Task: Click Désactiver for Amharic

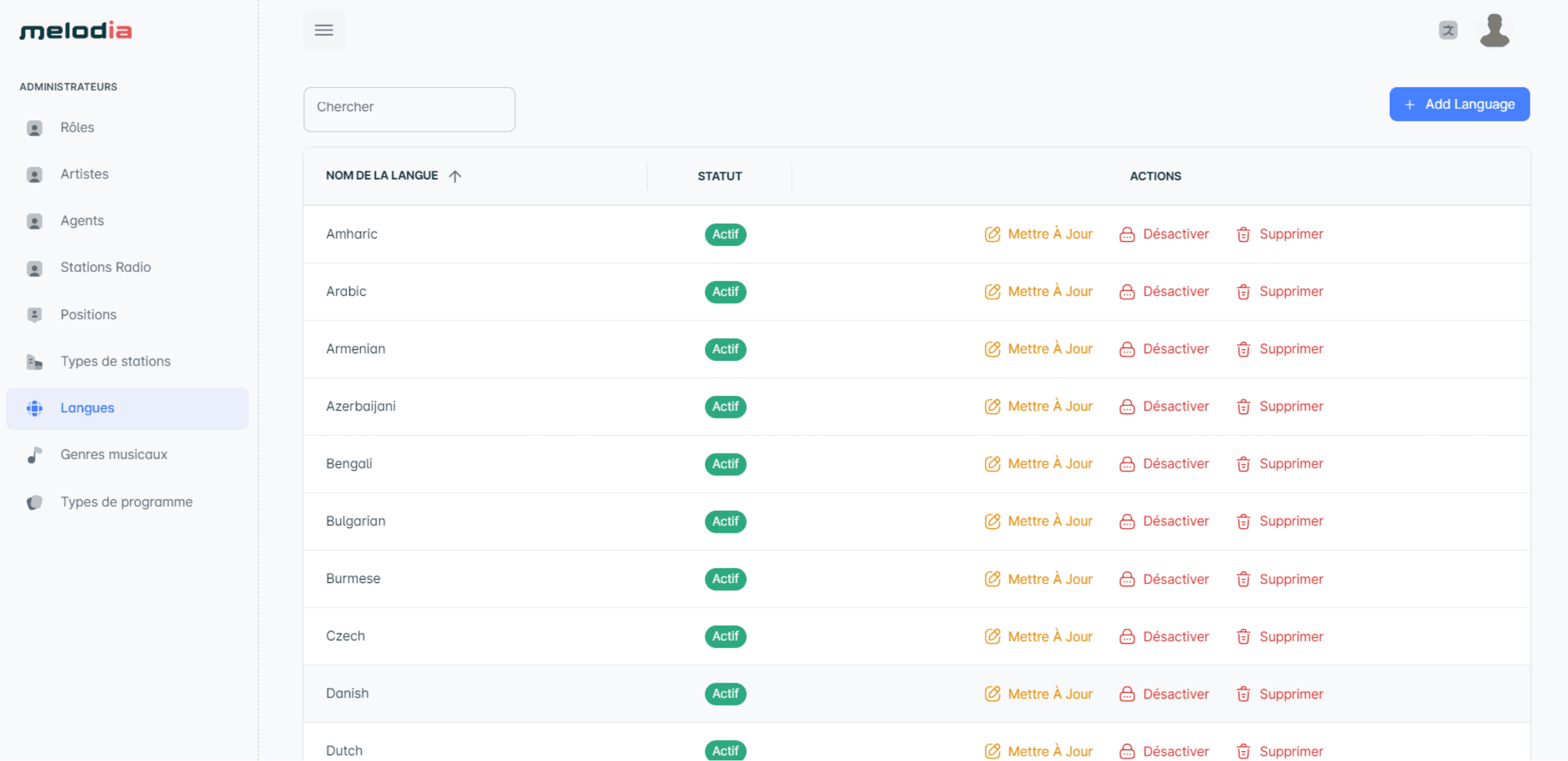Action: coord(1176,234)
